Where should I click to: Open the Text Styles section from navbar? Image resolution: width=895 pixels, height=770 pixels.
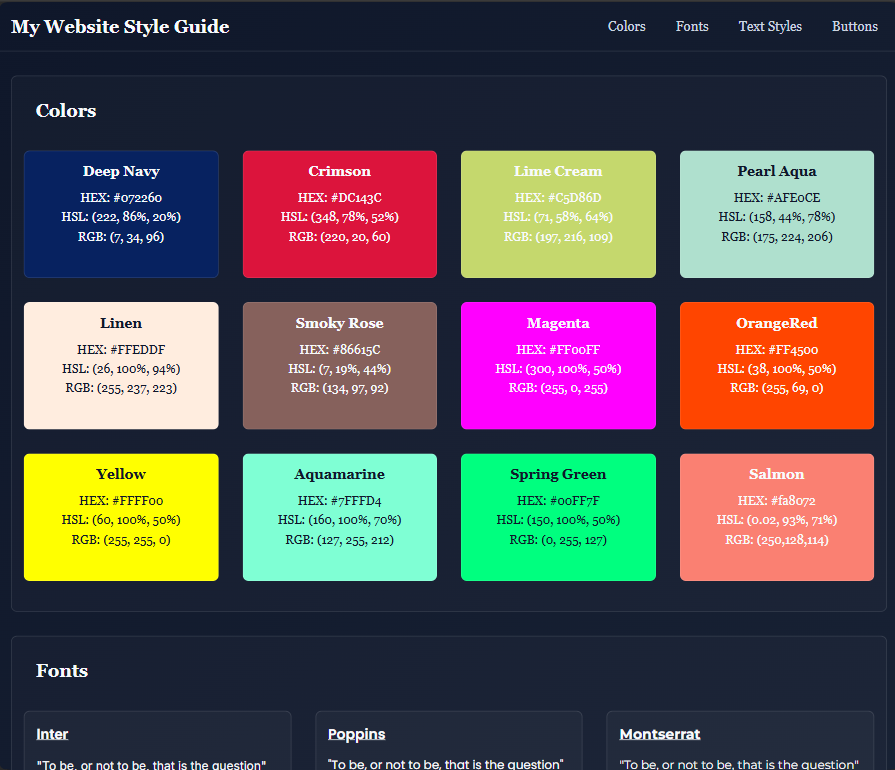point(770,27)
